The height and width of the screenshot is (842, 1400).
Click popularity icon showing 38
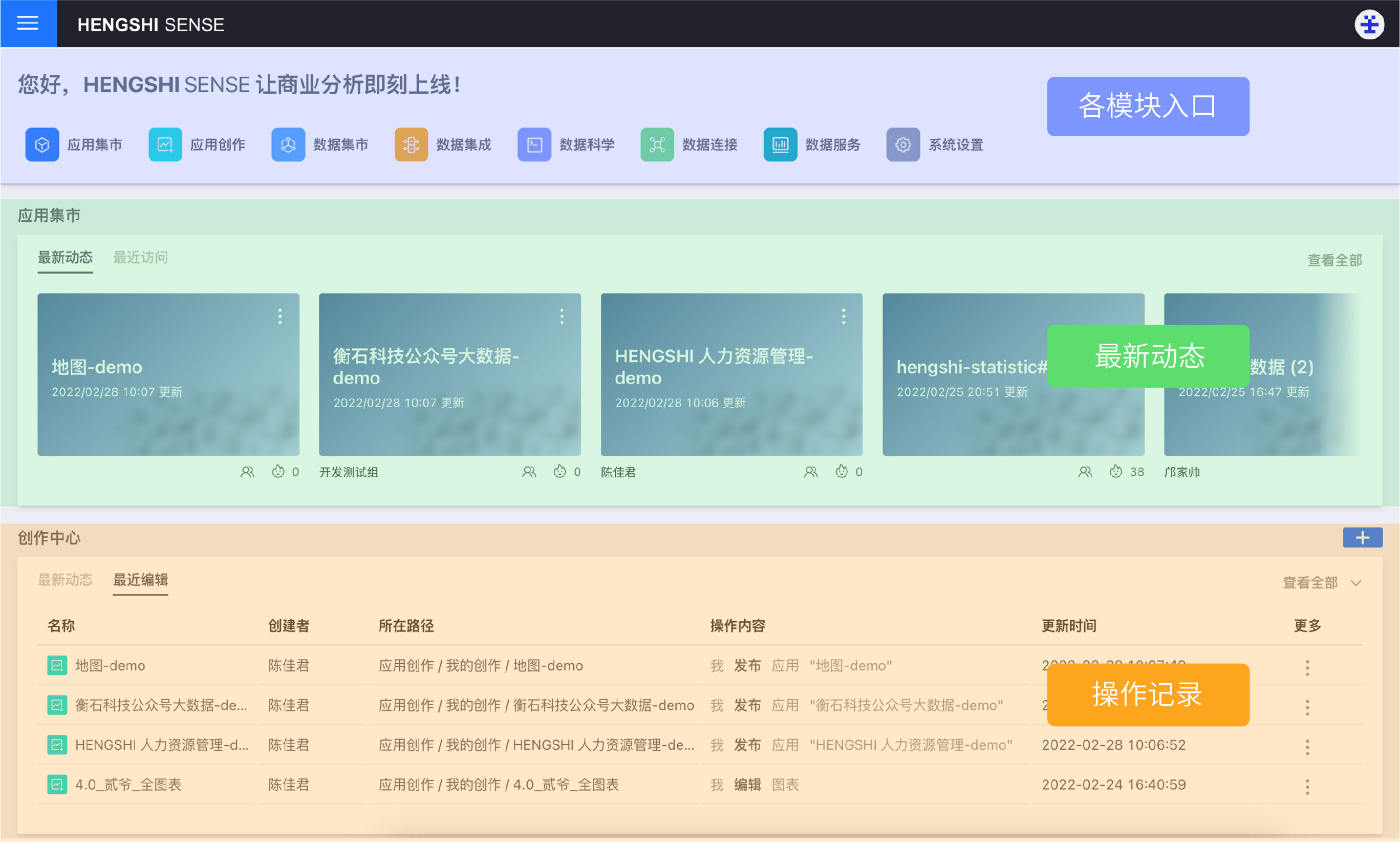[x=1115, y=472]
